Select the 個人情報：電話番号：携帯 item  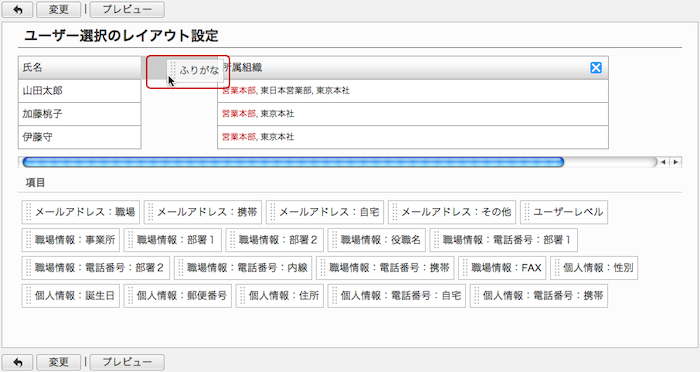tap(539, 296)
